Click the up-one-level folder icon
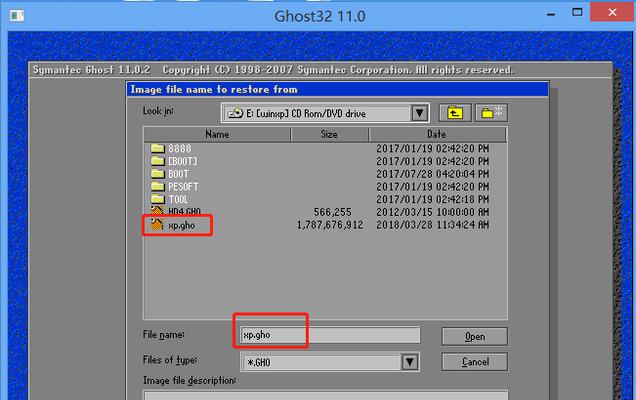 455,113
